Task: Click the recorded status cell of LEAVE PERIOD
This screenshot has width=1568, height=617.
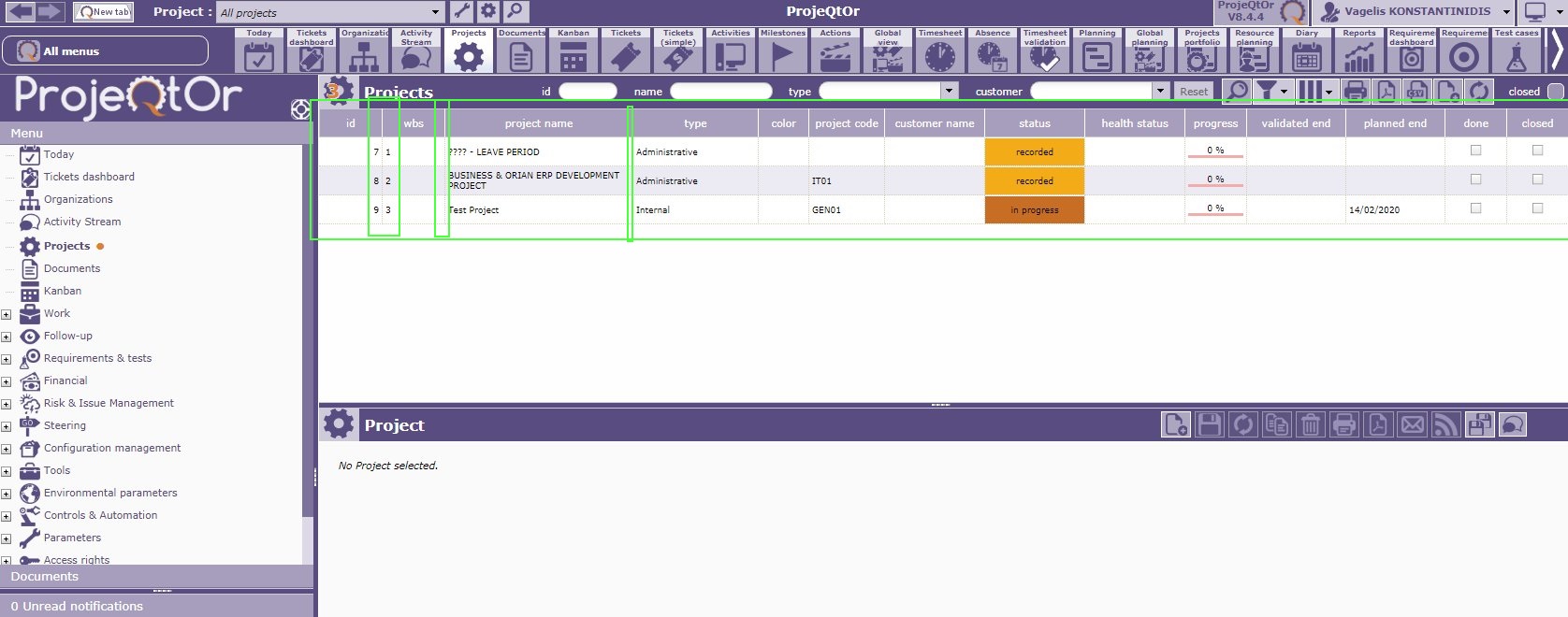Action: point(1035,151)
